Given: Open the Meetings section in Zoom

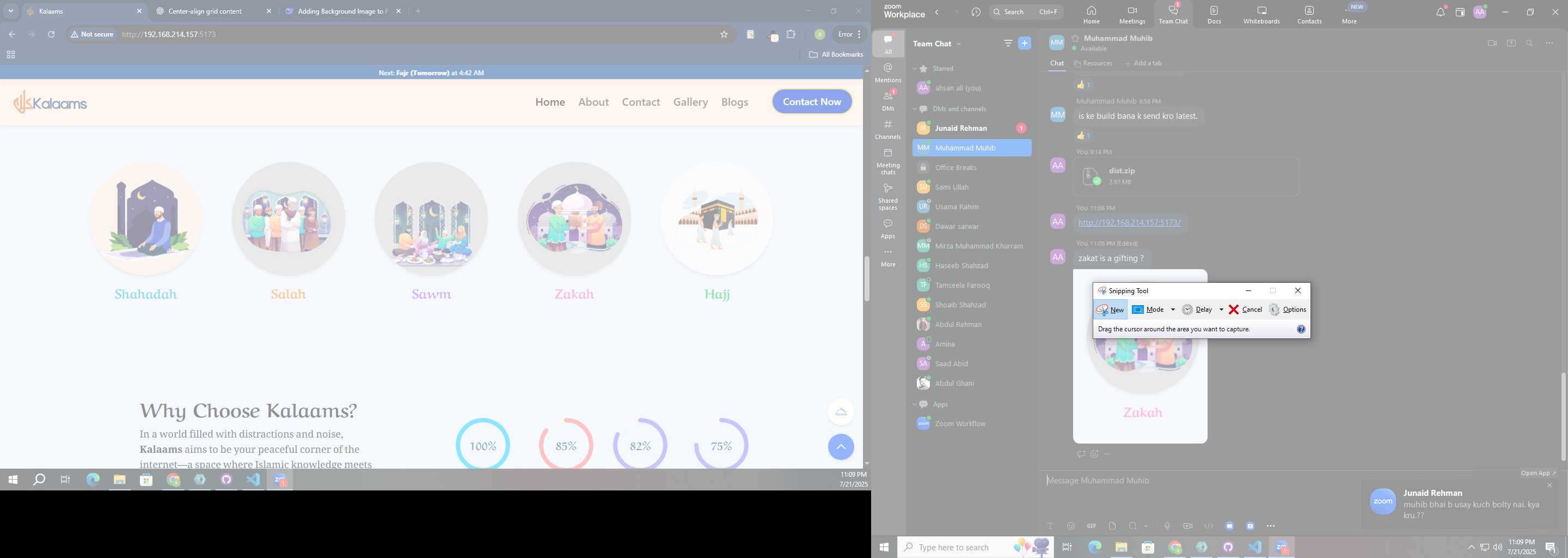Looking at the screenshot, I should pos(1132,15).
